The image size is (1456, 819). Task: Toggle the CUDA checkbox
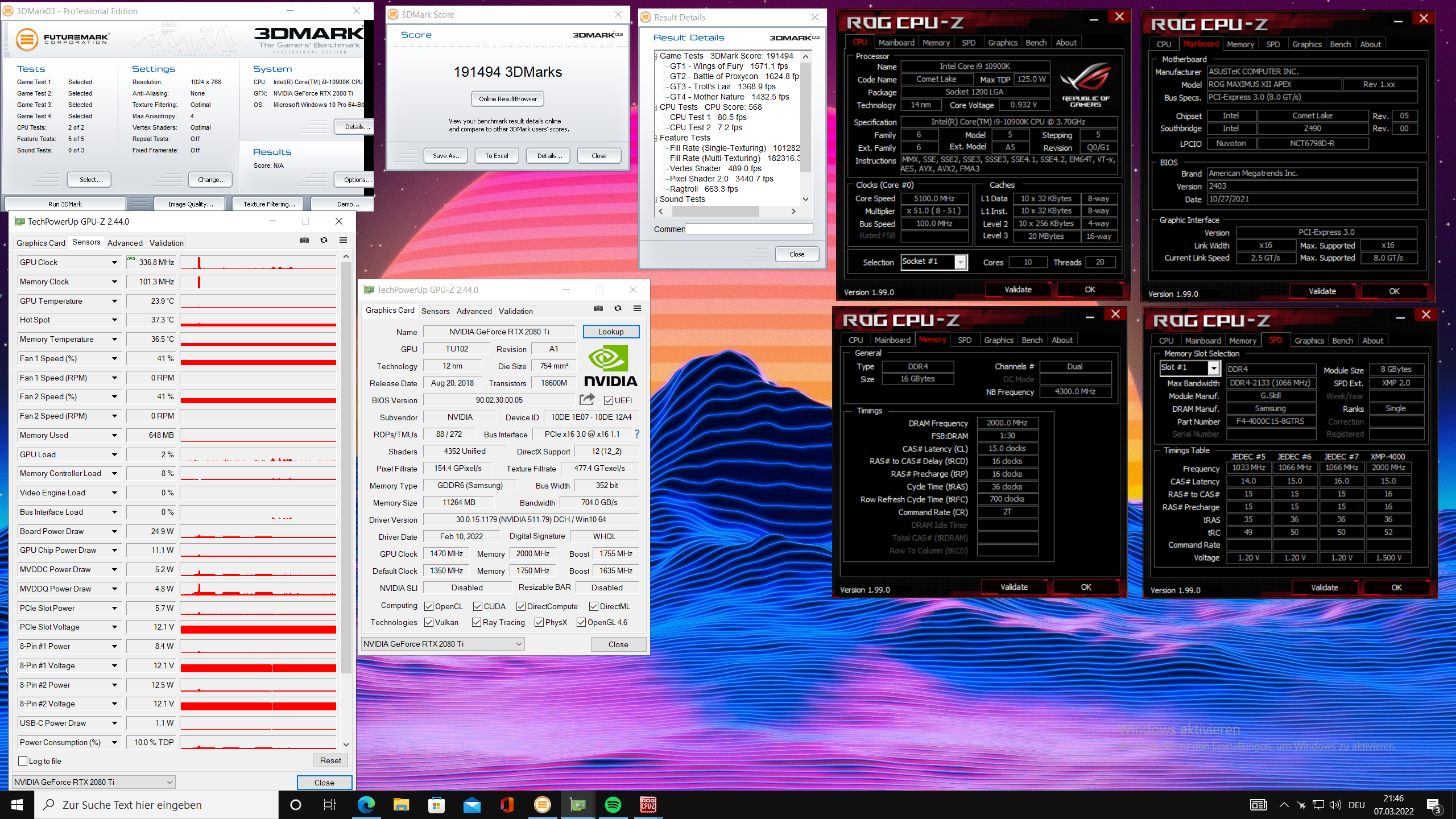pos(478,606)
